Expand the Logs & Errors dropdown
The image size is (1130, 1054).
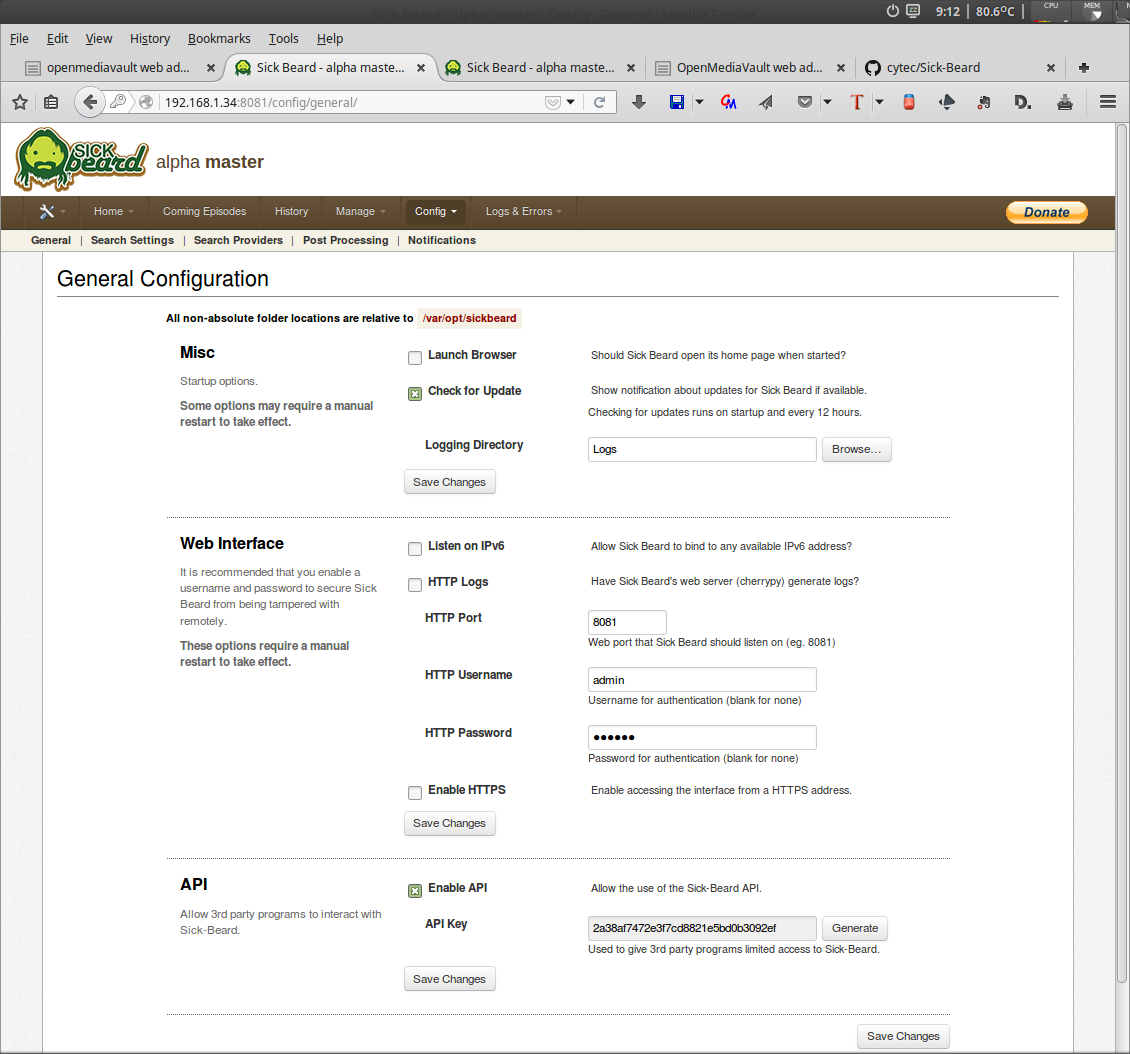523,211
